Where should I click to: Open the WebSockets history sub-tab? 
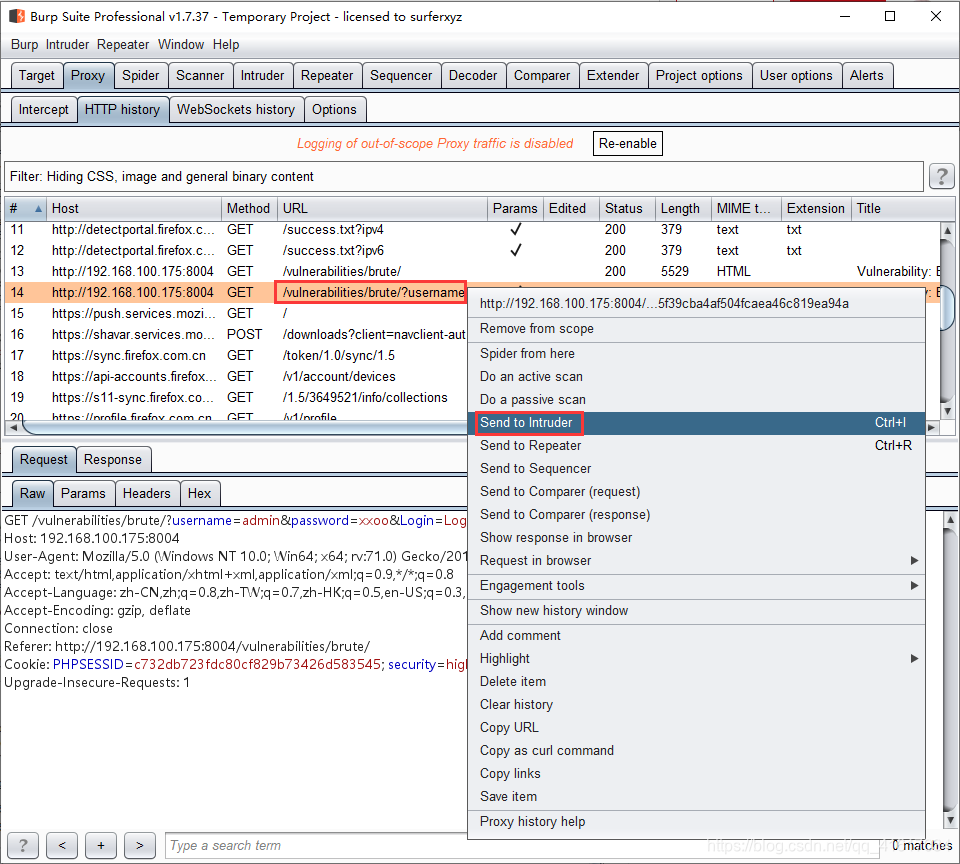tap(236, 110)
